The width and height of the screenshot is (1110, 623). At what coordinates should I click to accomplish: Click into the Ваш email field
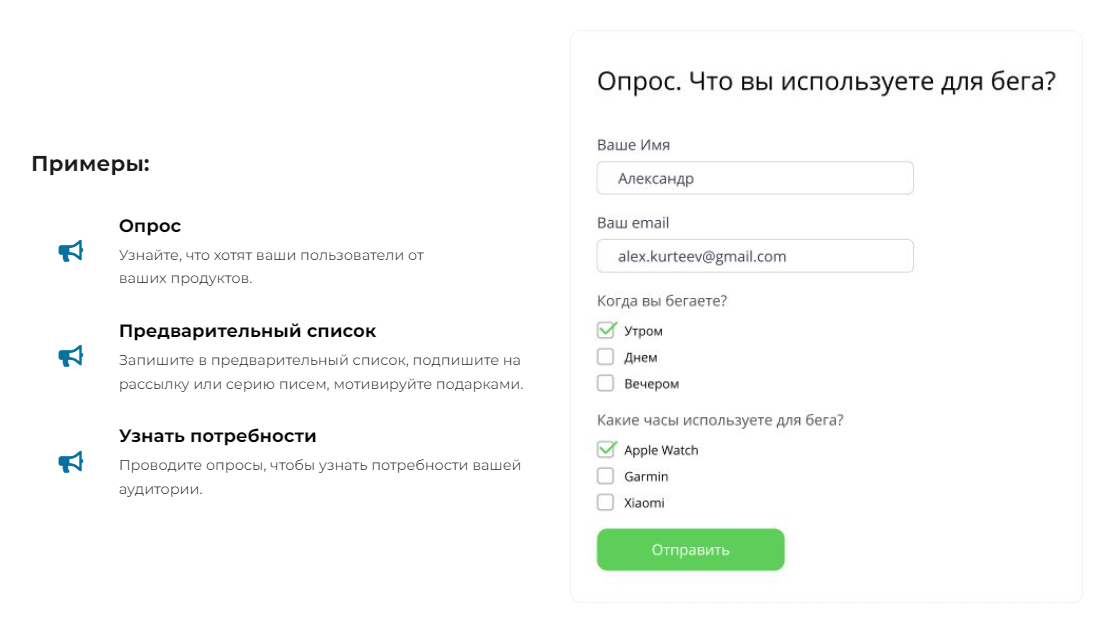[755, 256]
